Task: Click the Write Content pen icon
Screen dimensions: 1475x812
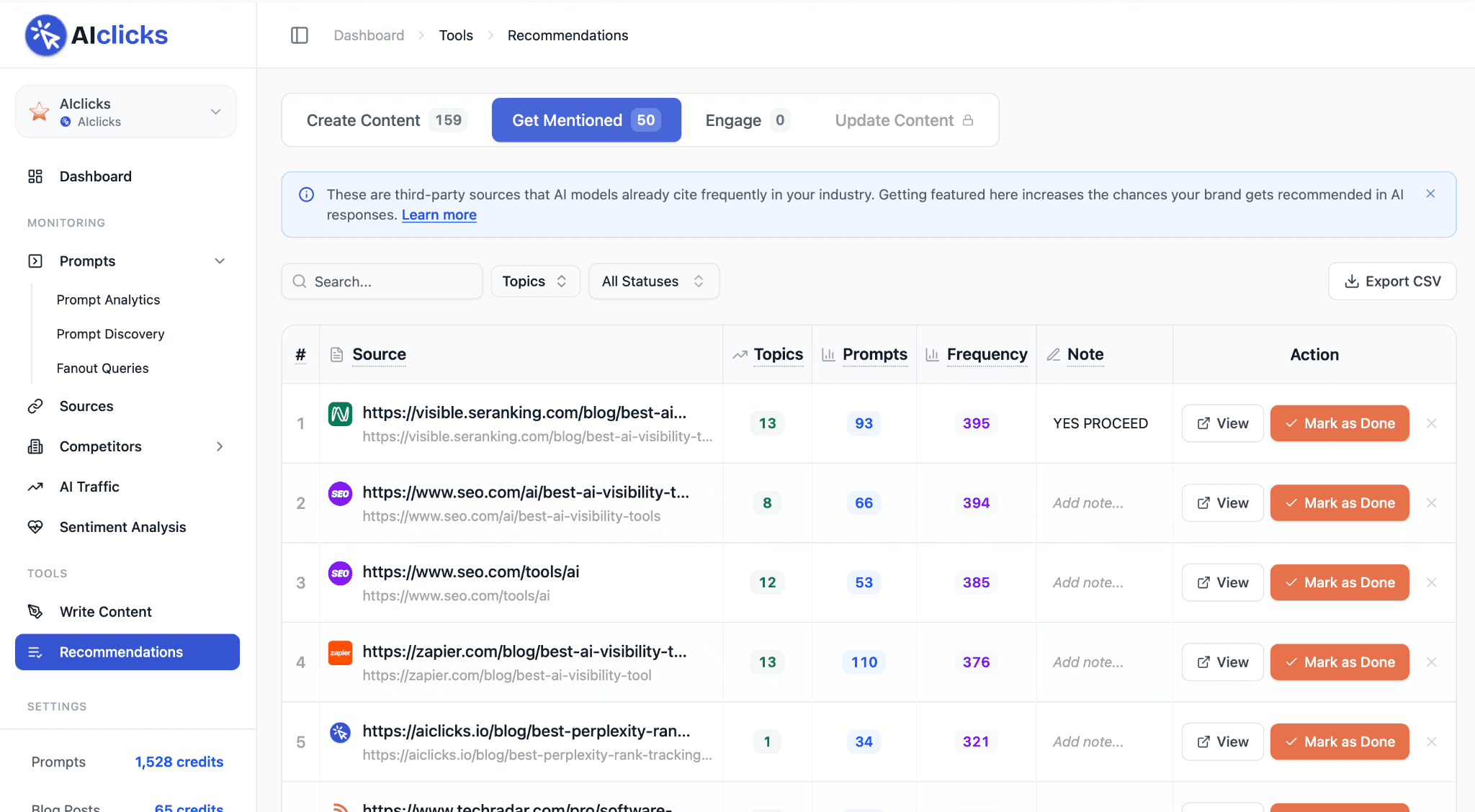Action: (35, 612)
